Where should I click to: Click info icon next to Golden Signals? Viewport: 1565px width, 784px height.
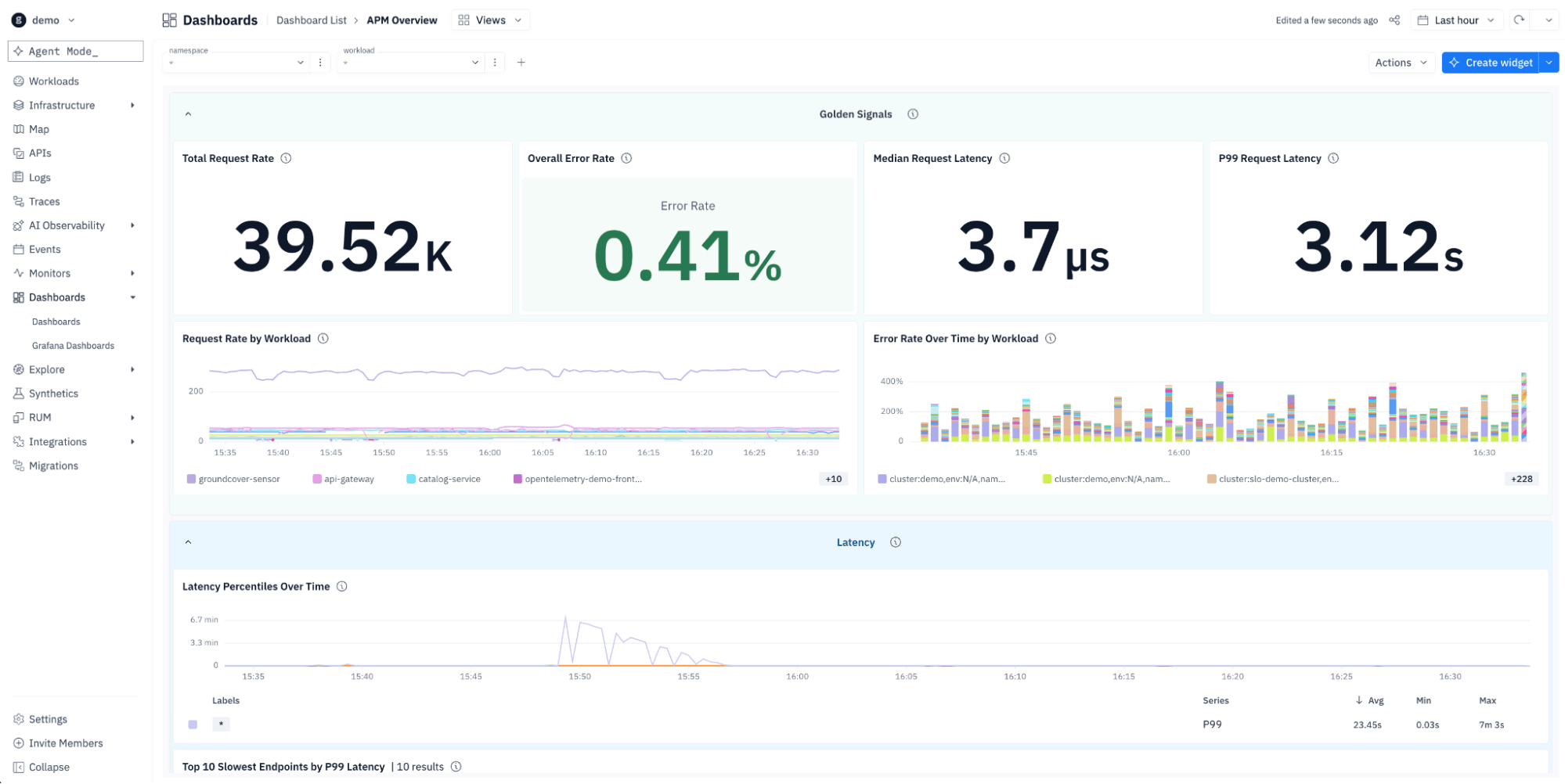913,114
